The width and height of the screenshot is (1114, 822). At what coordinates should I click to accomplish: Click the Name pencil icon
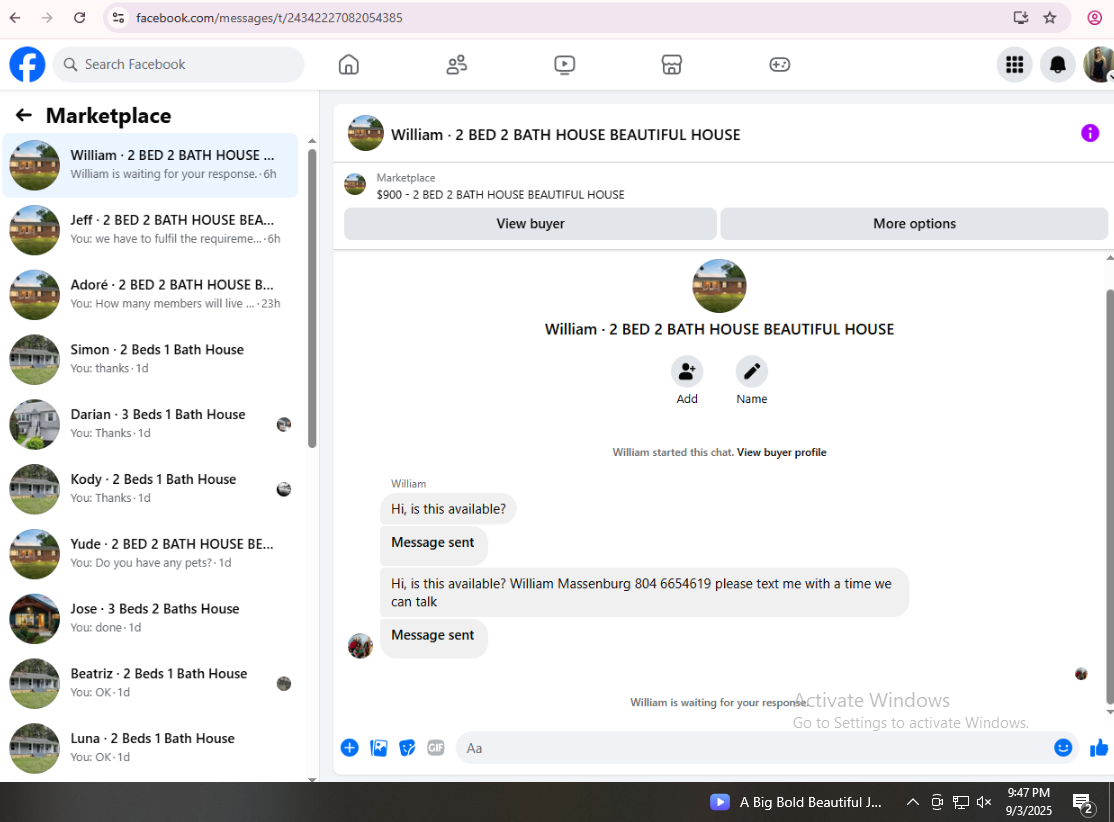[752, 372]
